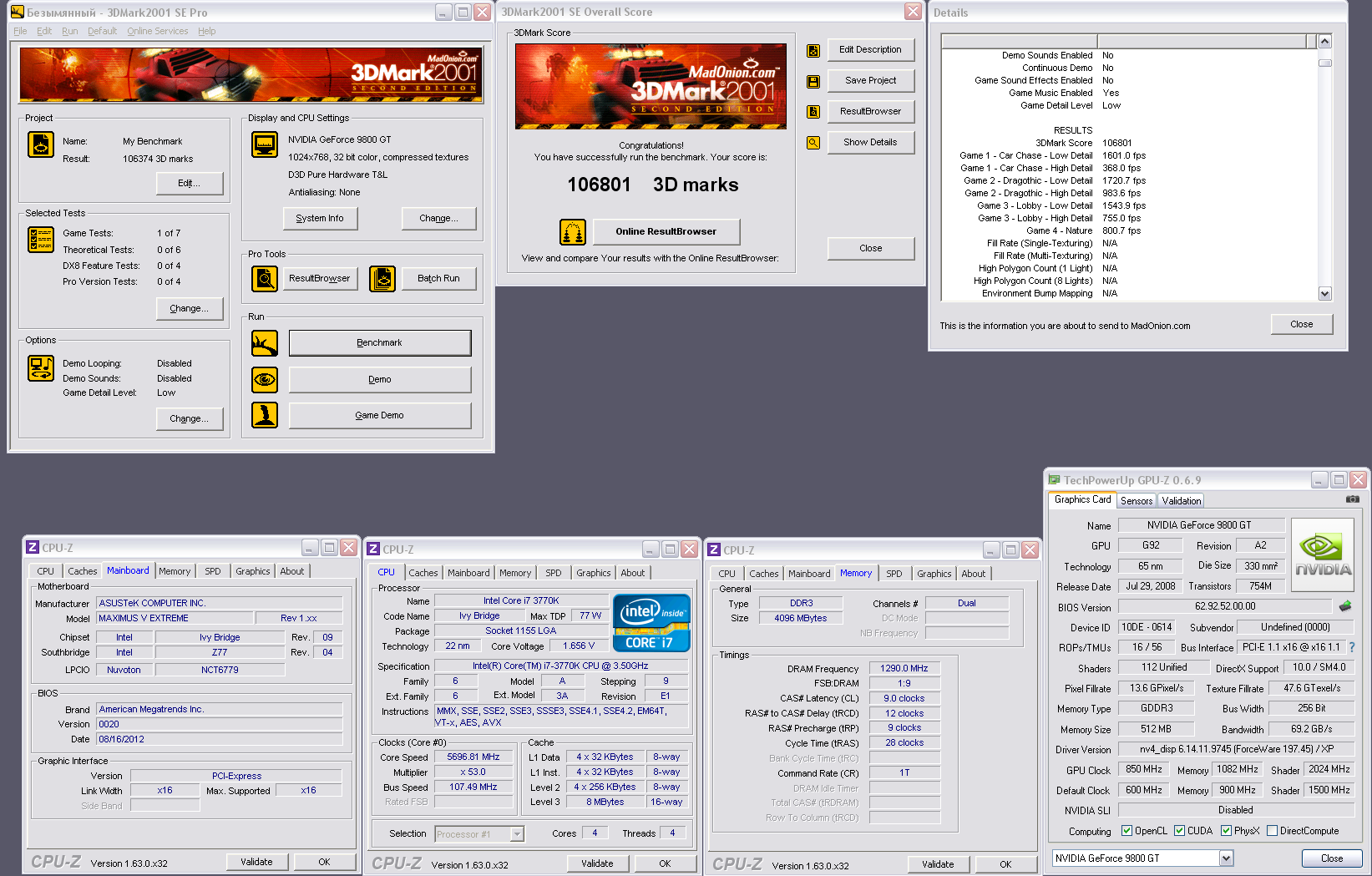Open the Run menu in 3DMark2001
The height and width of the screenshot is (876, 1372).
click(70, 32)
